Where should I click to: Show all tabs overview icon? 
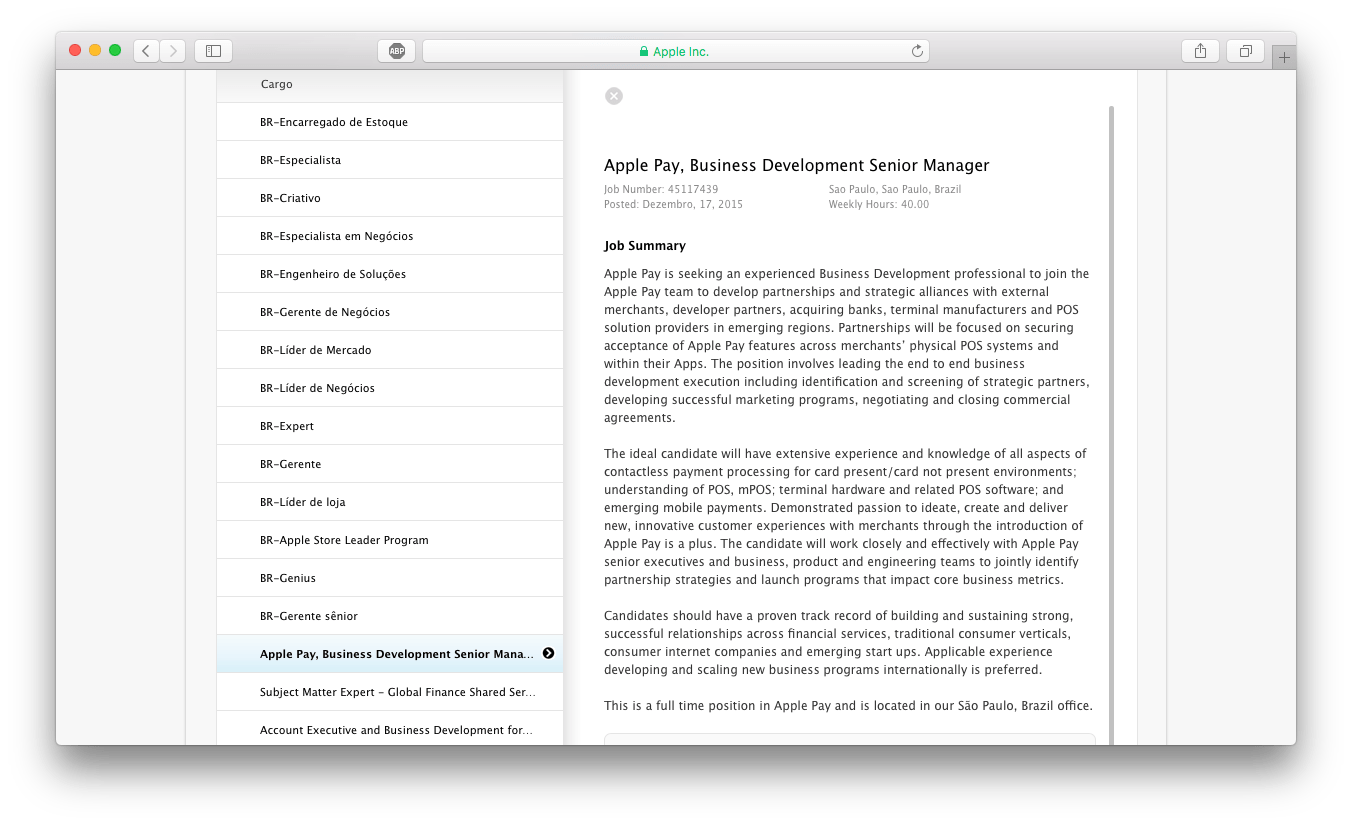[x=1246, y=51]
